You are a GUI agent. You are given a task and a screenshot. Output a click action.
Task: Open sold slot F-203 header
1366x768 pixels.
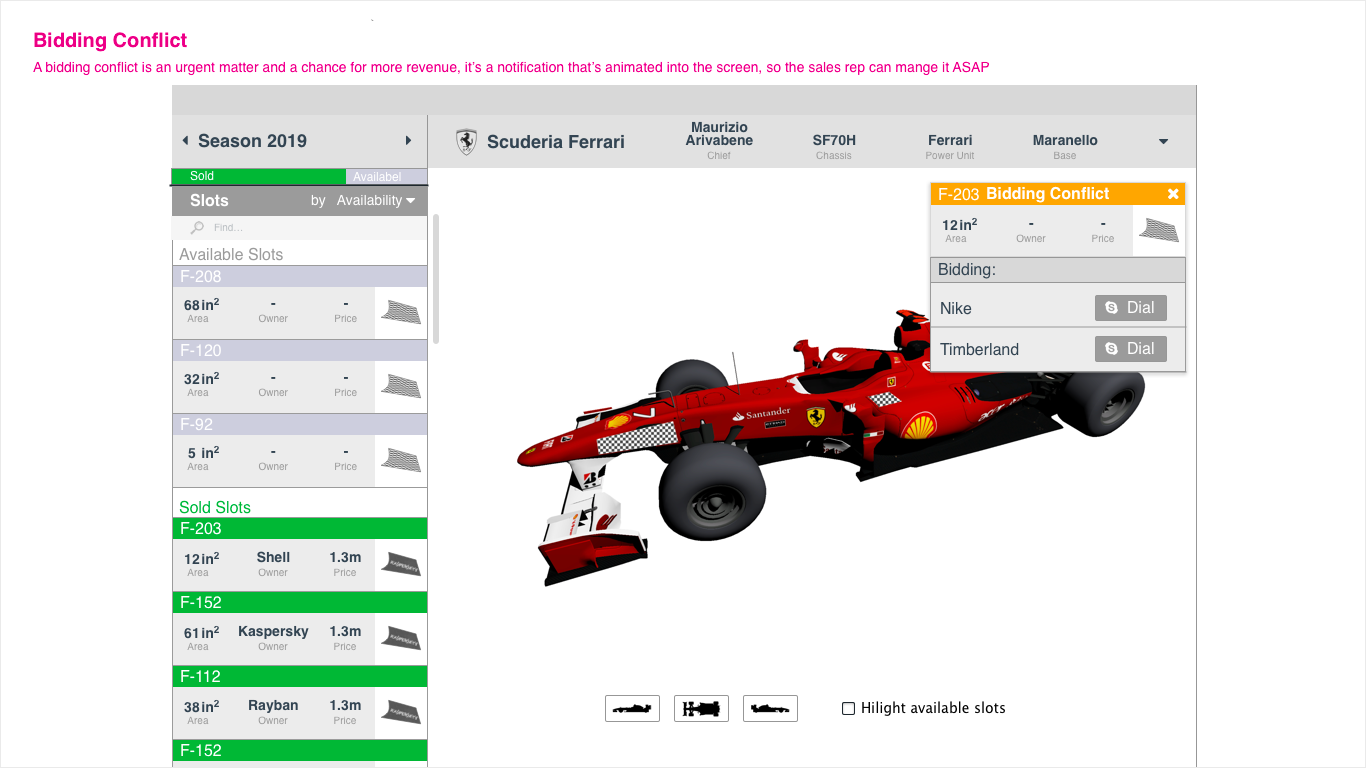[x=300, y=528]
